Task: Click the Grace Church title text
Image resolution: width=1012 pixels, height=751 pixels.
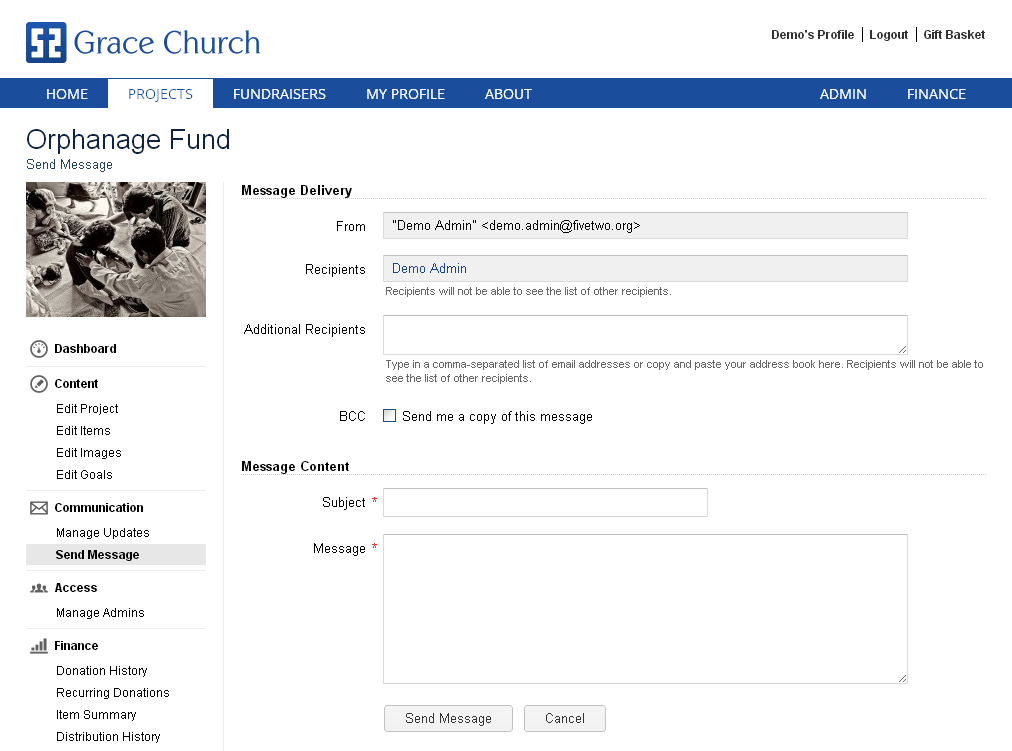Action: pos(167,43)
